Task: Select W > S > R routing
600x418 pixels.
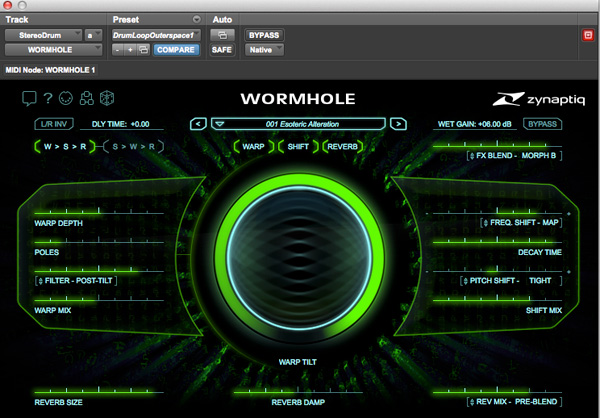Action: click(65, 147)
